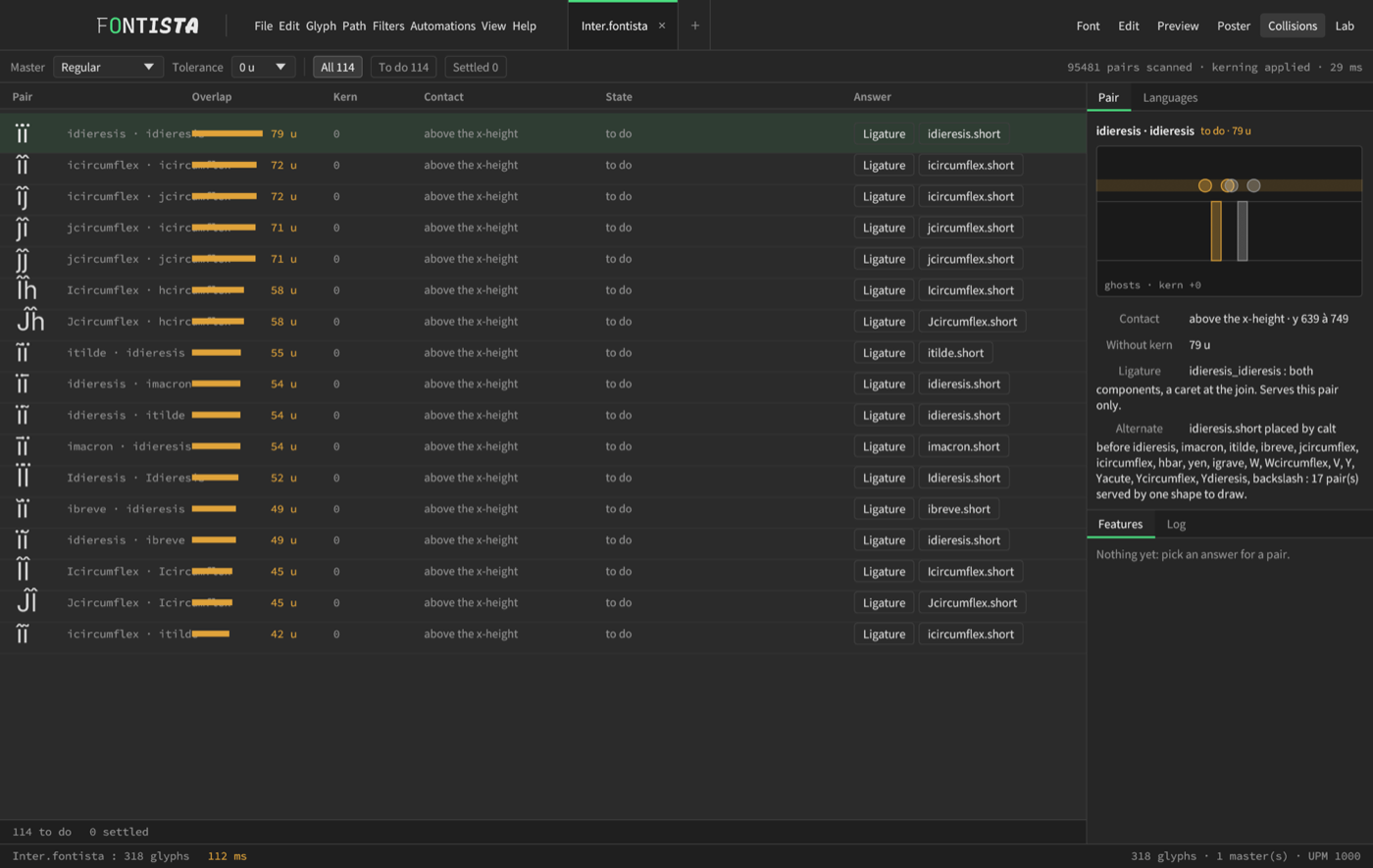Choose Jcircumflex.short for Jcircumflex · hcircumflex row

coord(973,321)
